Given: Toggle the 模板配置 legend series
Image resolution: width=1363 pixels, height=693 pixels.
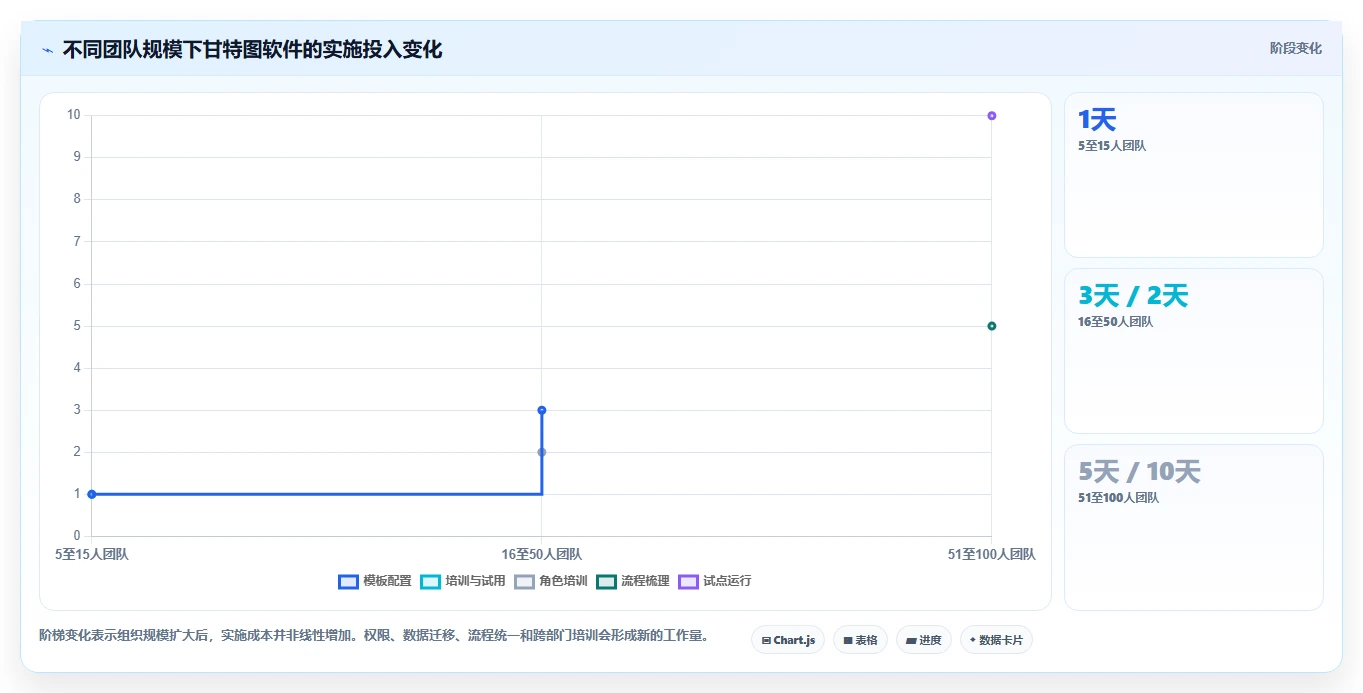Looking at the screenshot, I should tap(375, 581).
